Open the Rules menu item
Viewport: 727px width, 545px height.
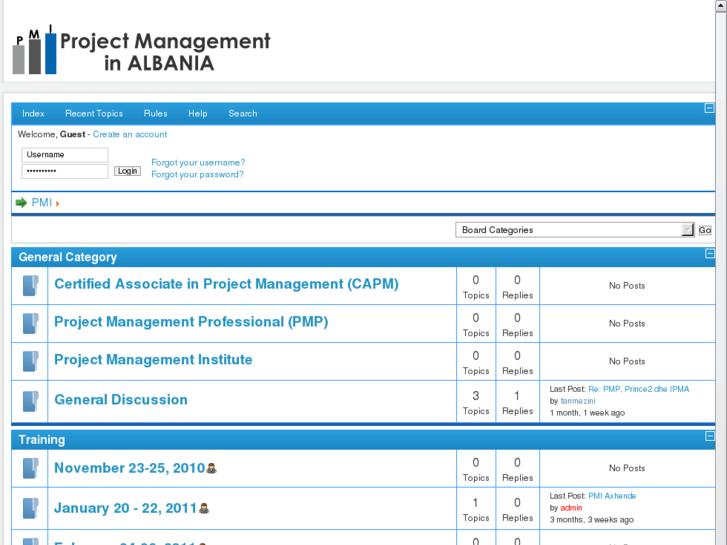pyautogui.click(x=155, y=114)
